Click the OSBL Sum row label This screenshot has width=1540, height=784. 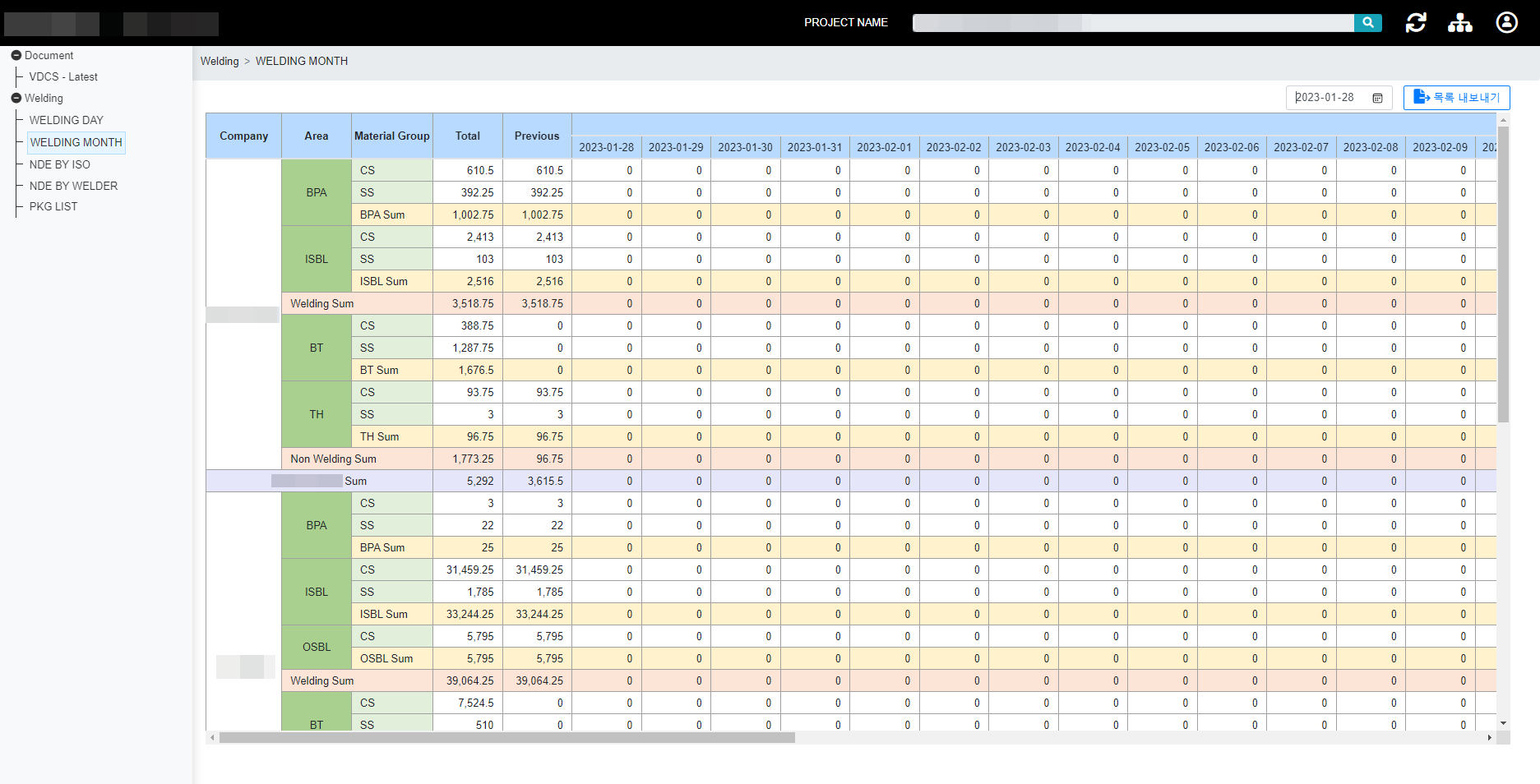tap(386, 658)
